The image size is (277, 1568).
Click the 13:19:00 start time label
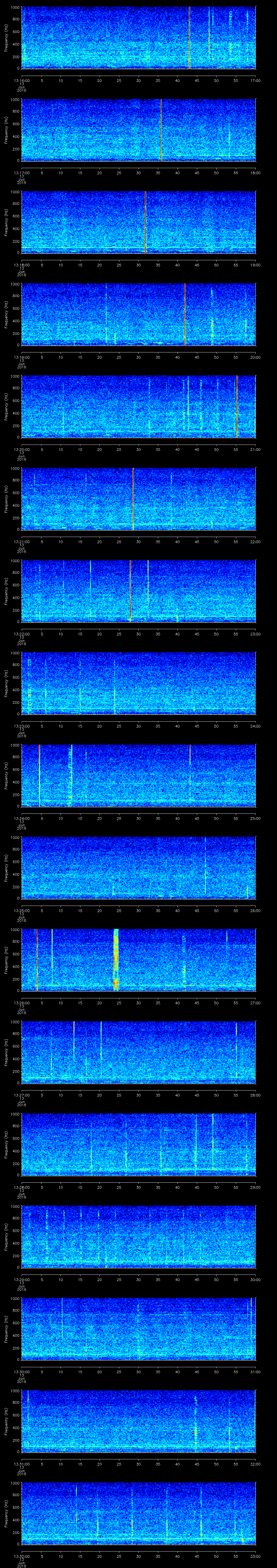21,357
